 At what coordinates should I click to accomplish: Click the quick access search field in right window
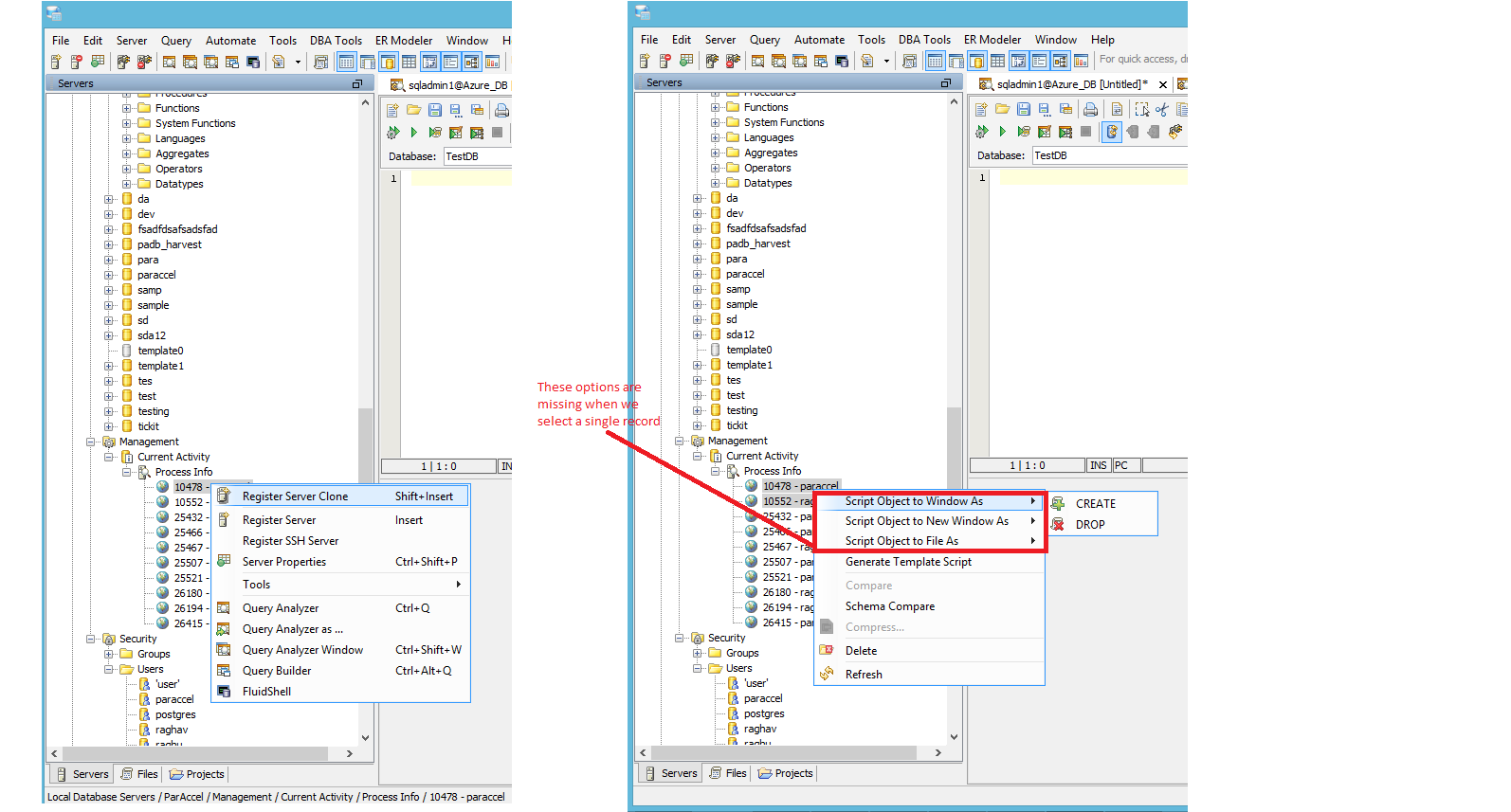pos(1142,59)
